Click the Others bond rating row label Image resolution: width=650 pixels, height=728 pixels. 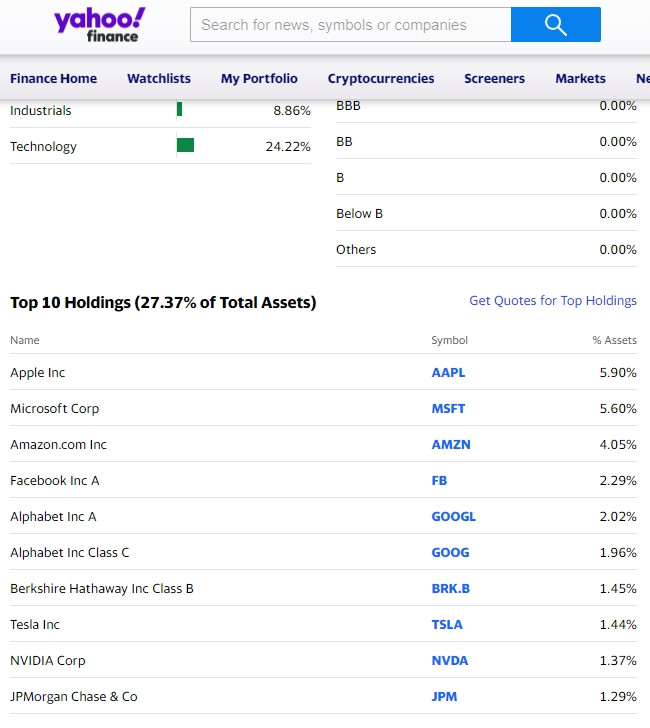pyautogui.click(x=356, y=250)
